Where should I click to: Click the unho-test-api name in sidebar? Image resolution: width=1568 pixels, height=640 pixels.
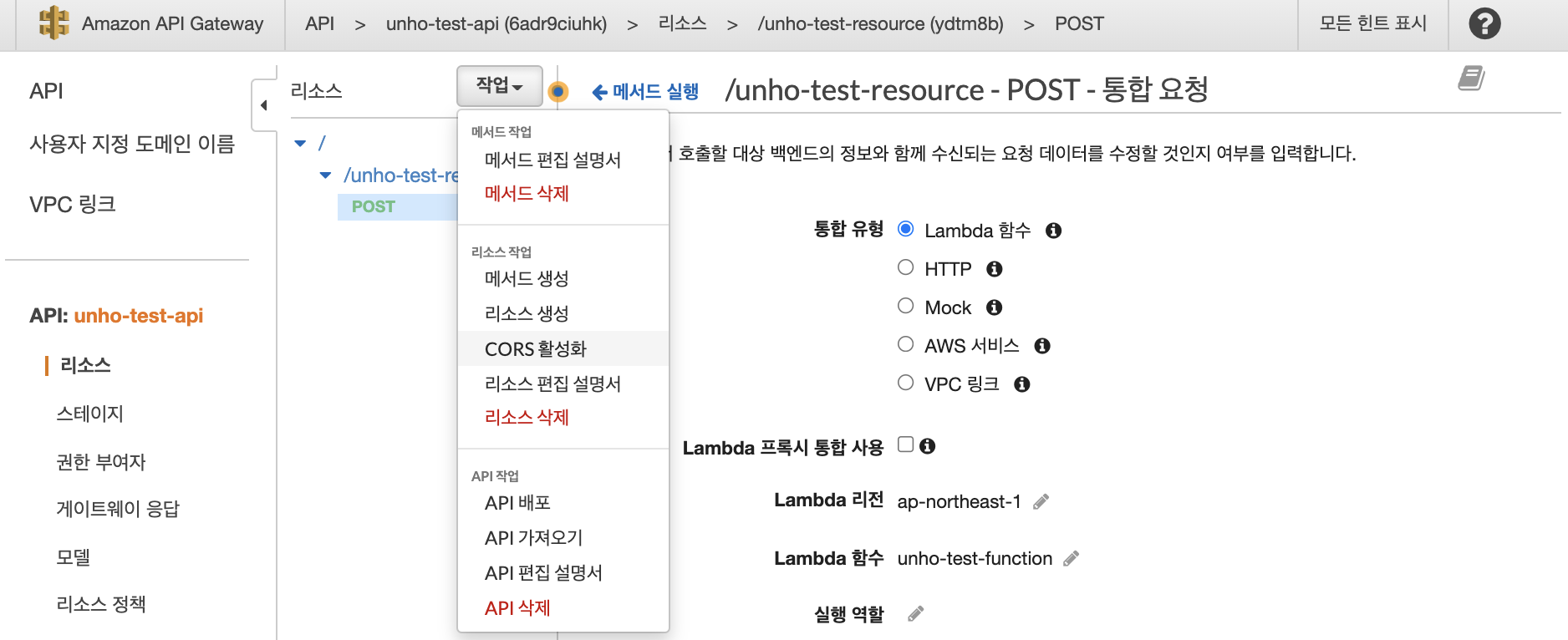[x=139, y=316]
